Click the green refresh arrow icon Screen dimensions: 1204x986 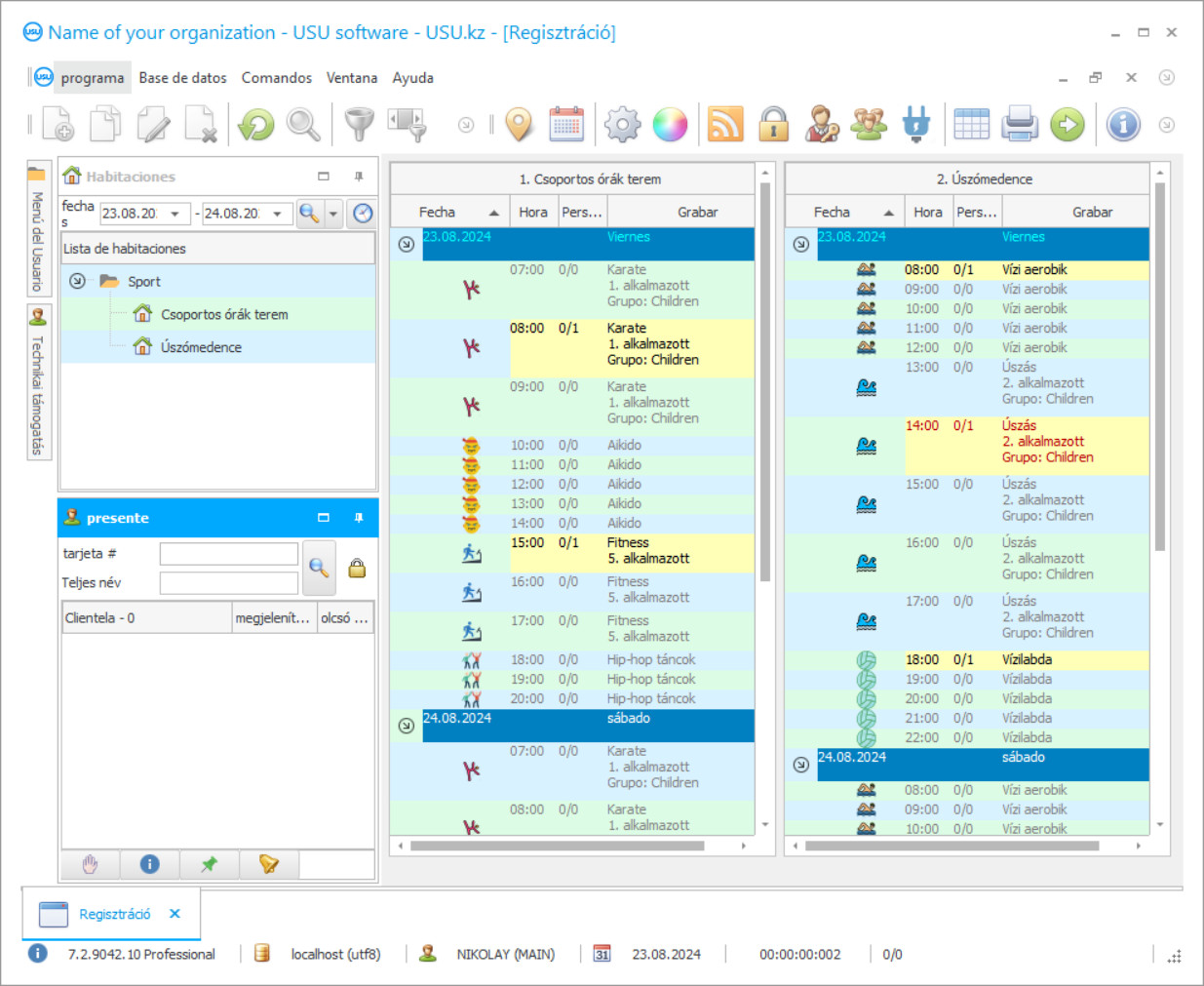pyautogui.click(x=256, y=125)
